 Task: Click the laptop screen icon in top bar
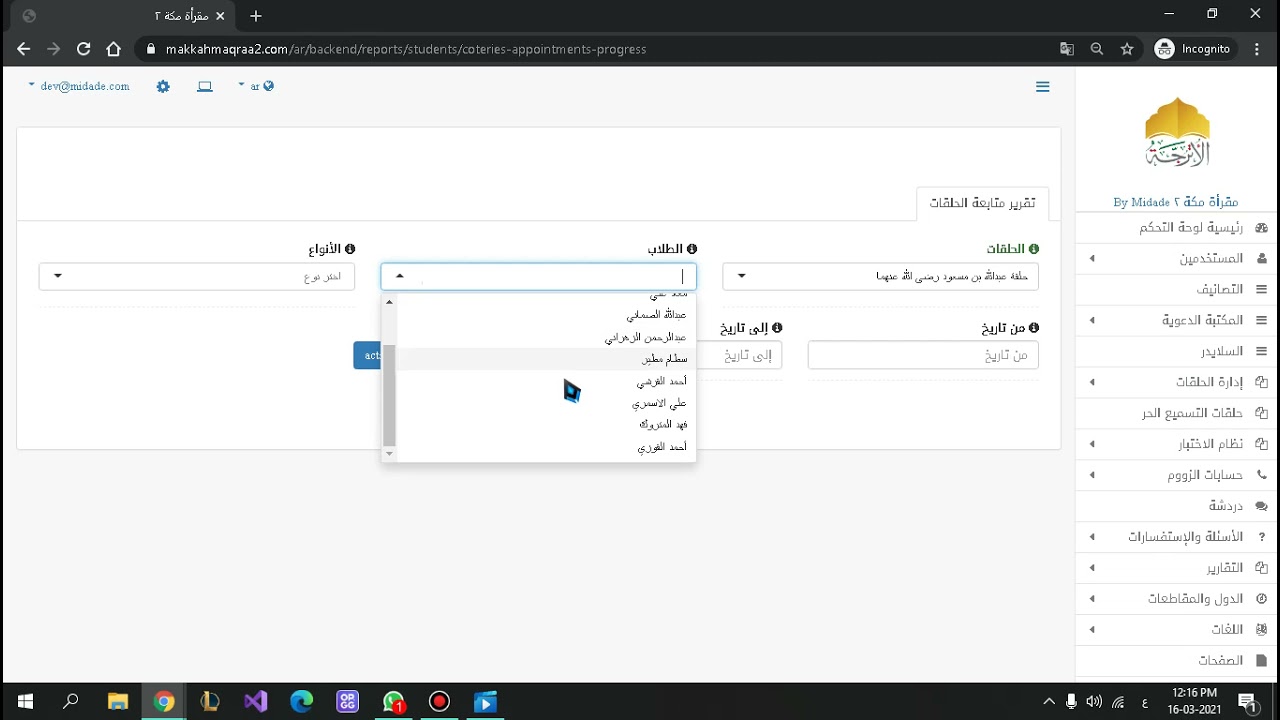pyautogui.click(x=205, y=87)
